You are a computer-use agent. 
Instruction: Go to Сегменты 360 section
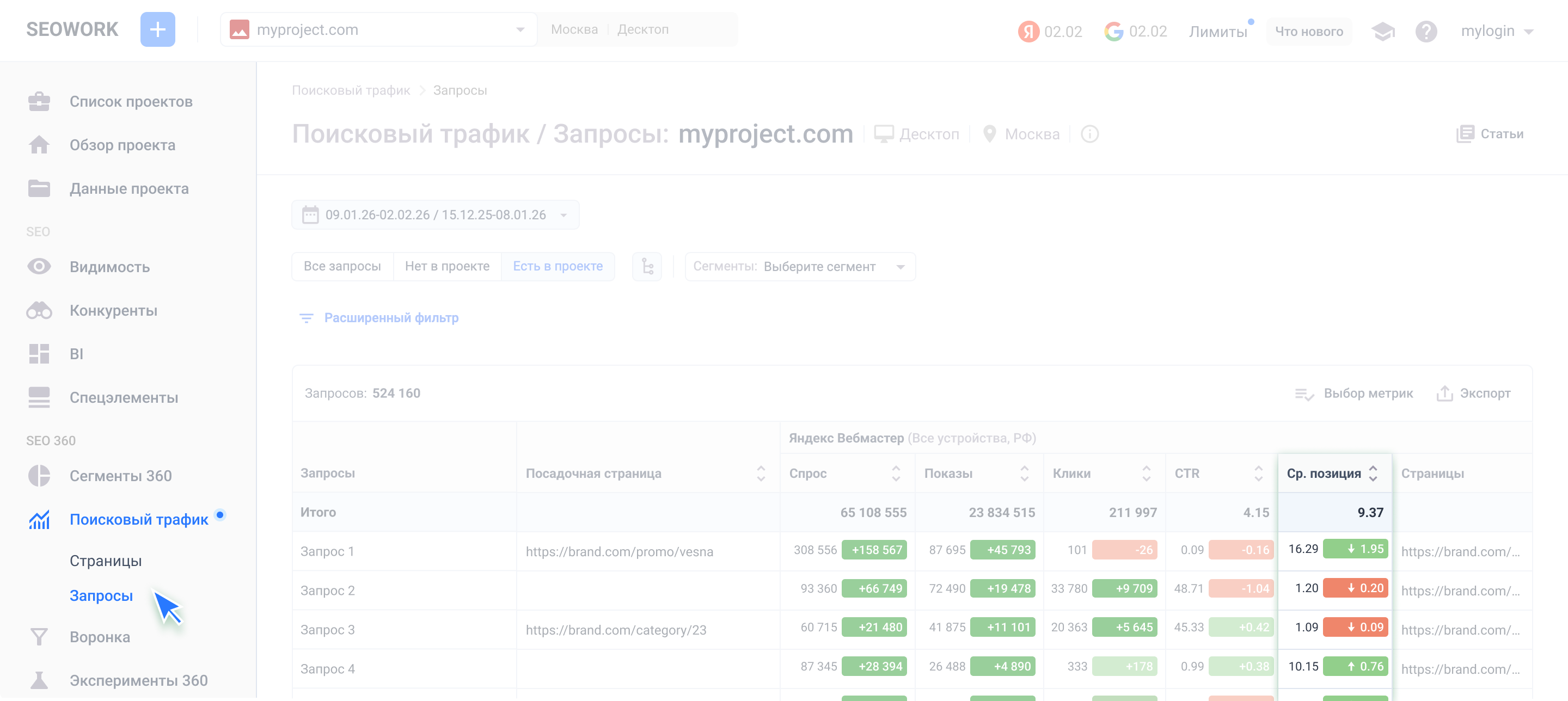(x=120, y=476)
